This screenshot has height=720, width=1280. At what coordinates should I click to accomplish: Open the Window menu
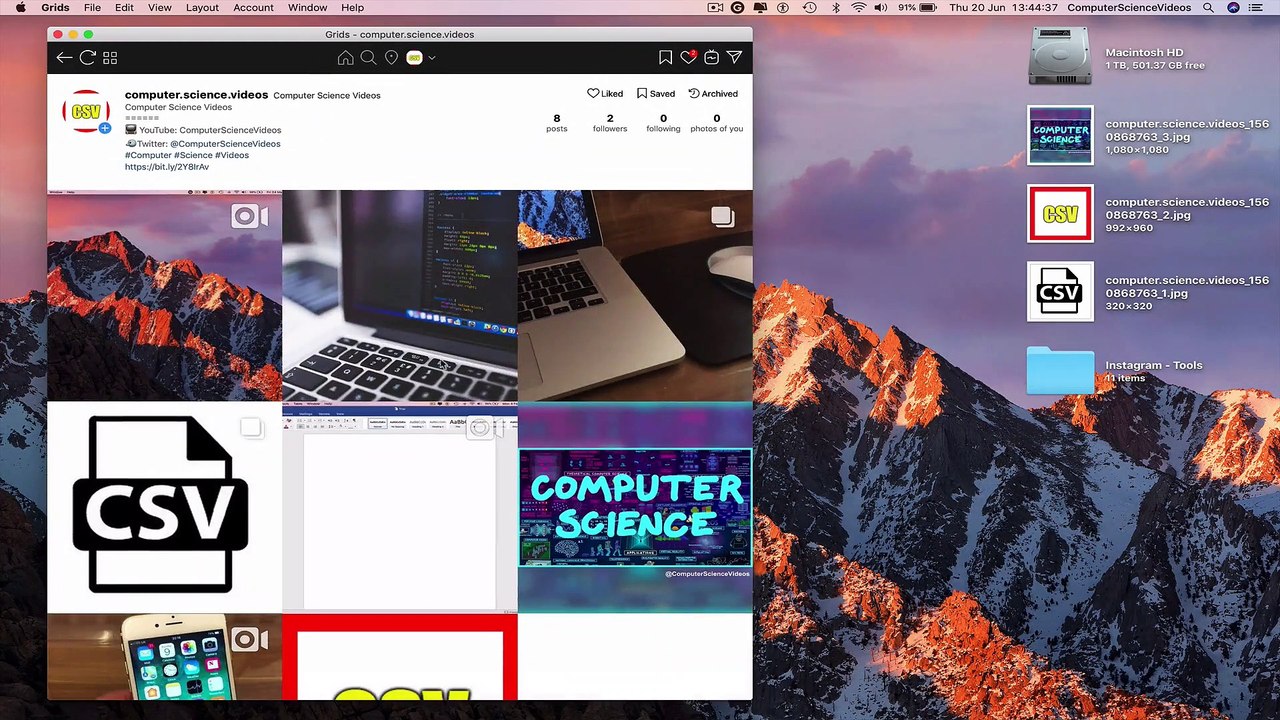click(307, 8)
